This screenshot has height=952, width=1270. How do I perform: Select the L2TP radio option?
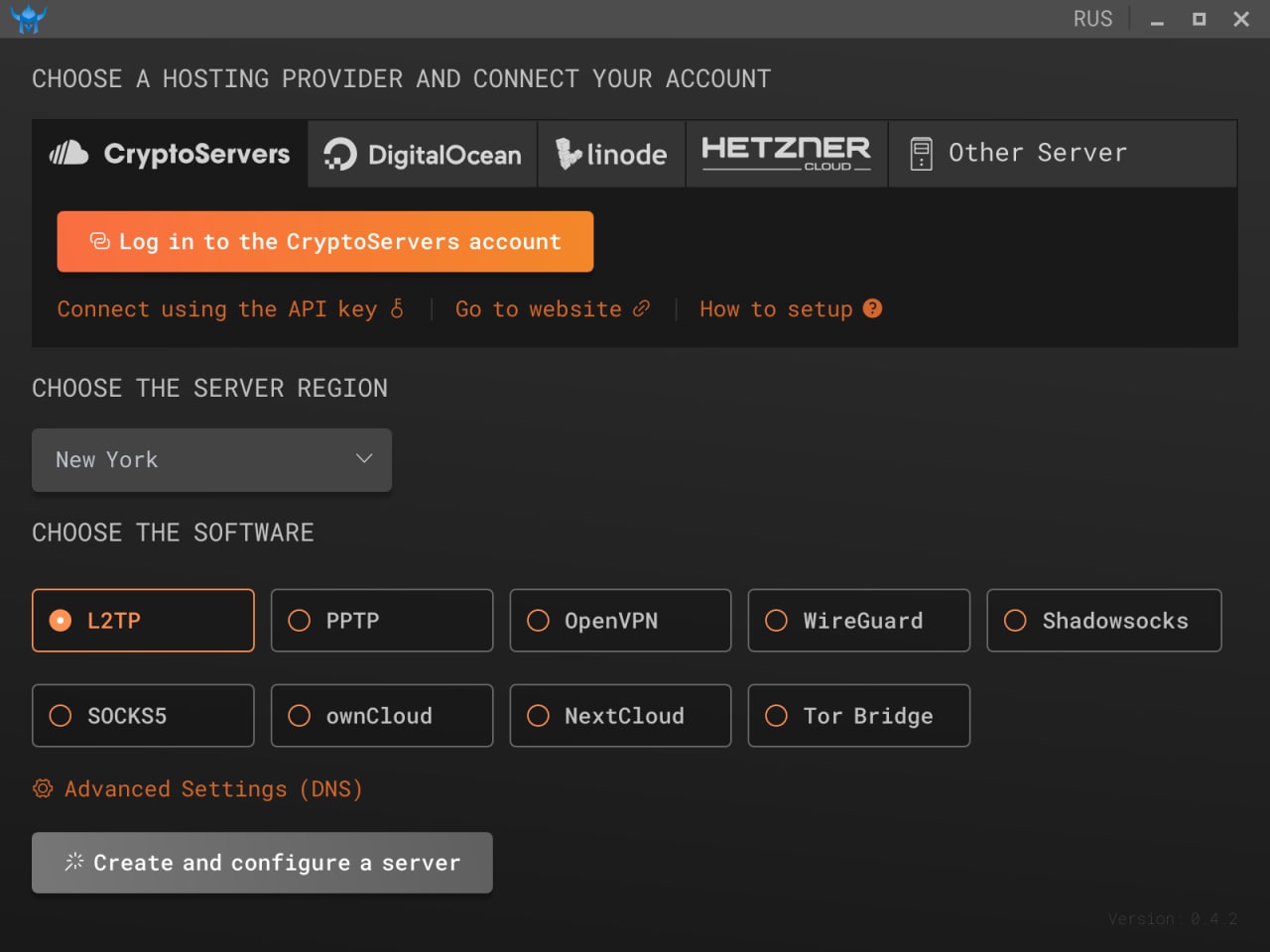coord(143,621)
